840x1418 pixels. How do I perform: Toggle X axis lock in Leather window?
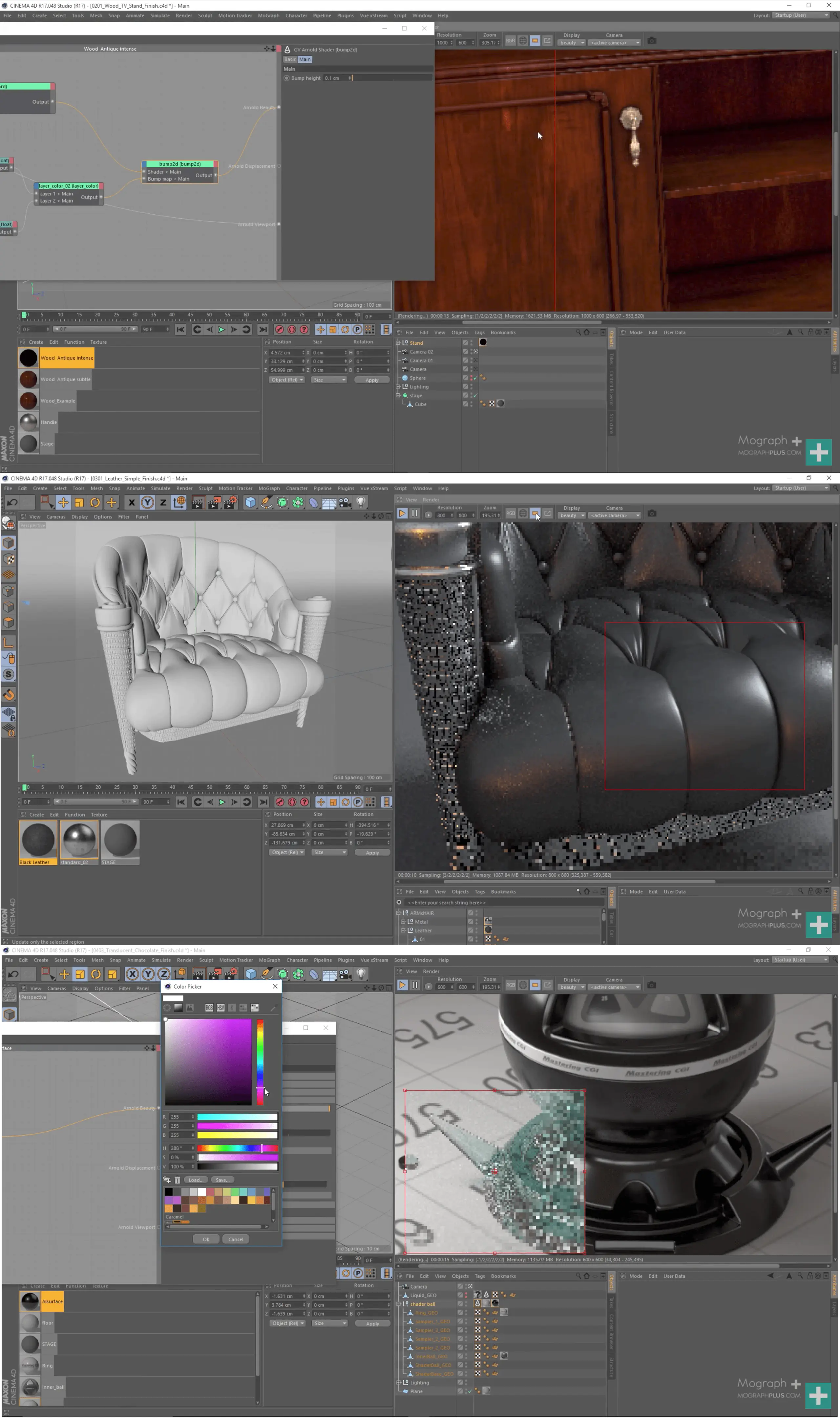131,502
